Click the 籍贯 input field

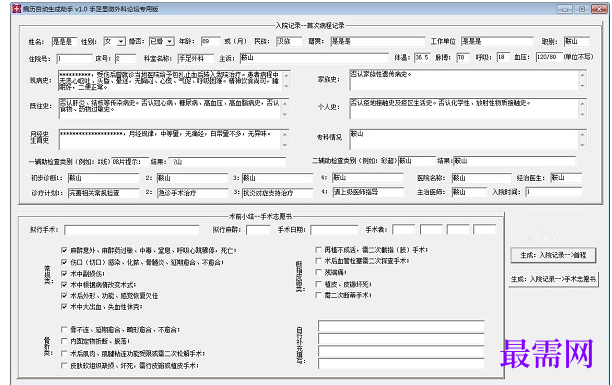(377, 41)
